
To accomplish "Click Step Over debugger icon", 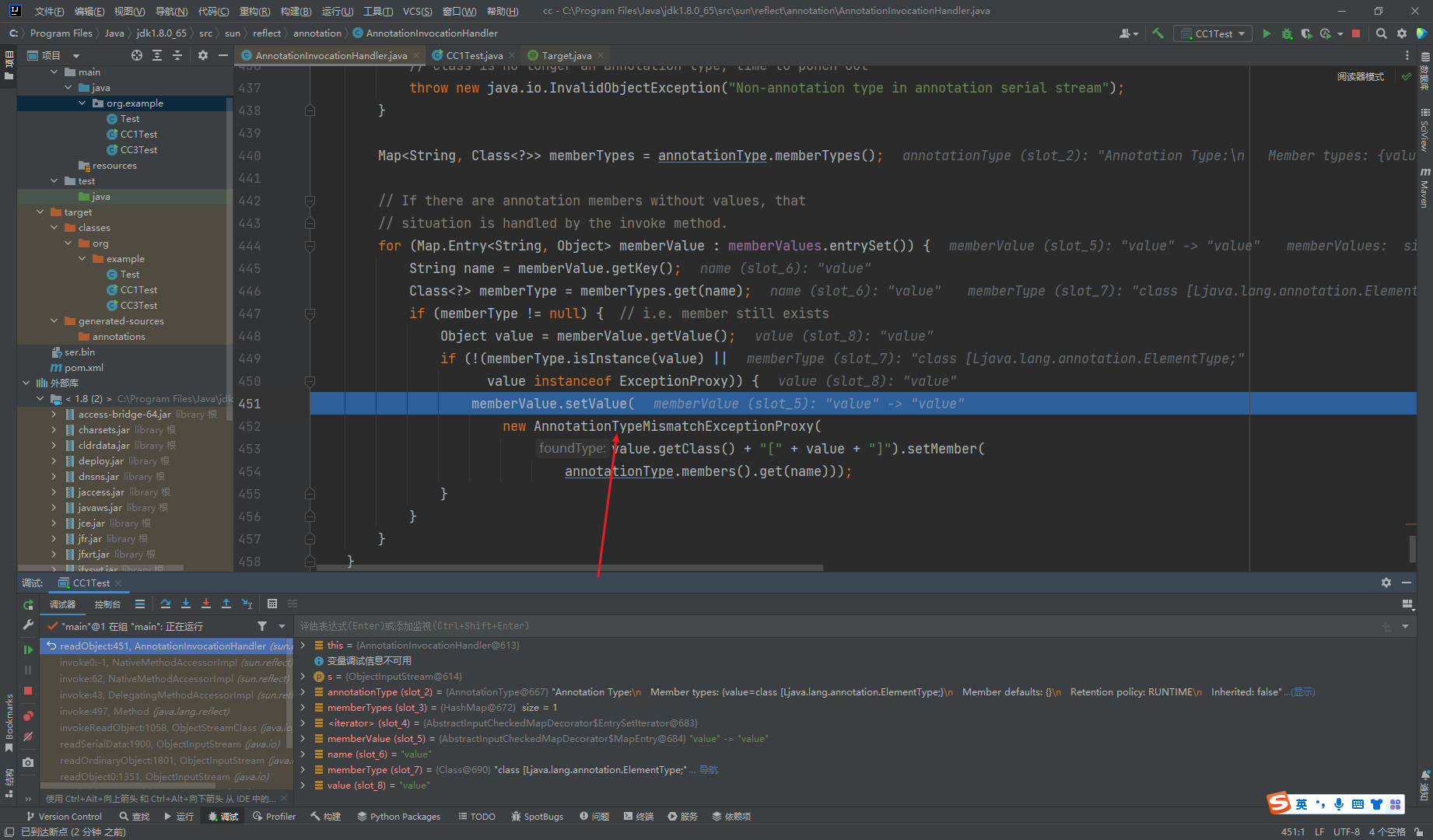I will 166,604.
